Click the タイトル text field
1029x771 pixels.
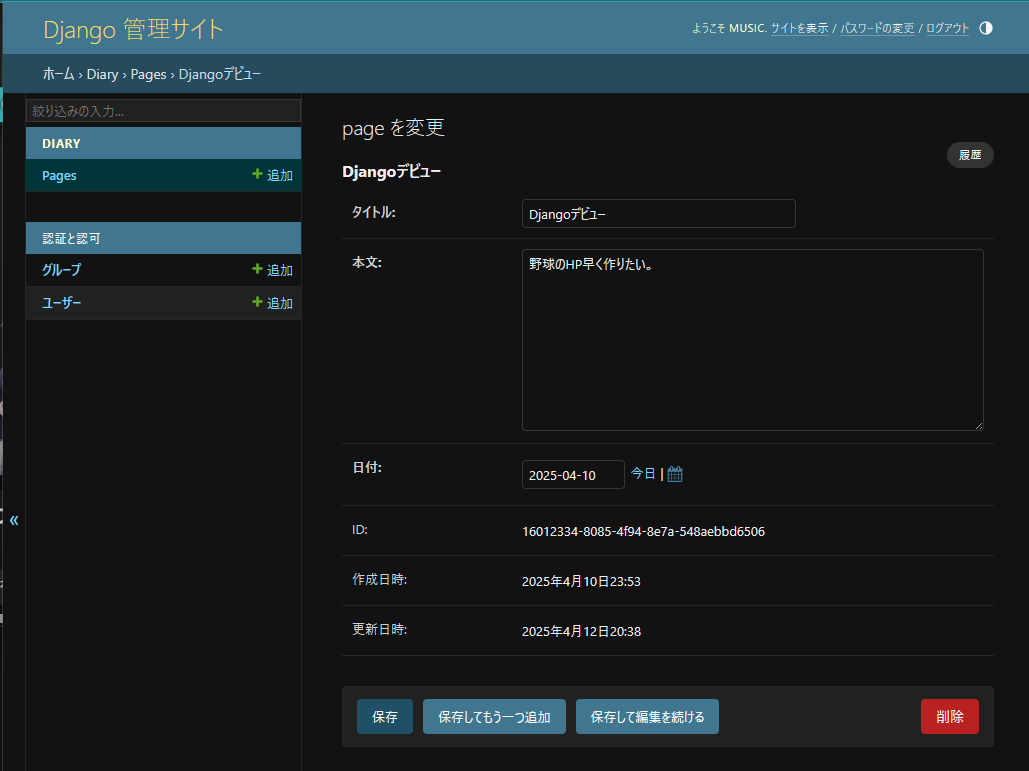658,214
